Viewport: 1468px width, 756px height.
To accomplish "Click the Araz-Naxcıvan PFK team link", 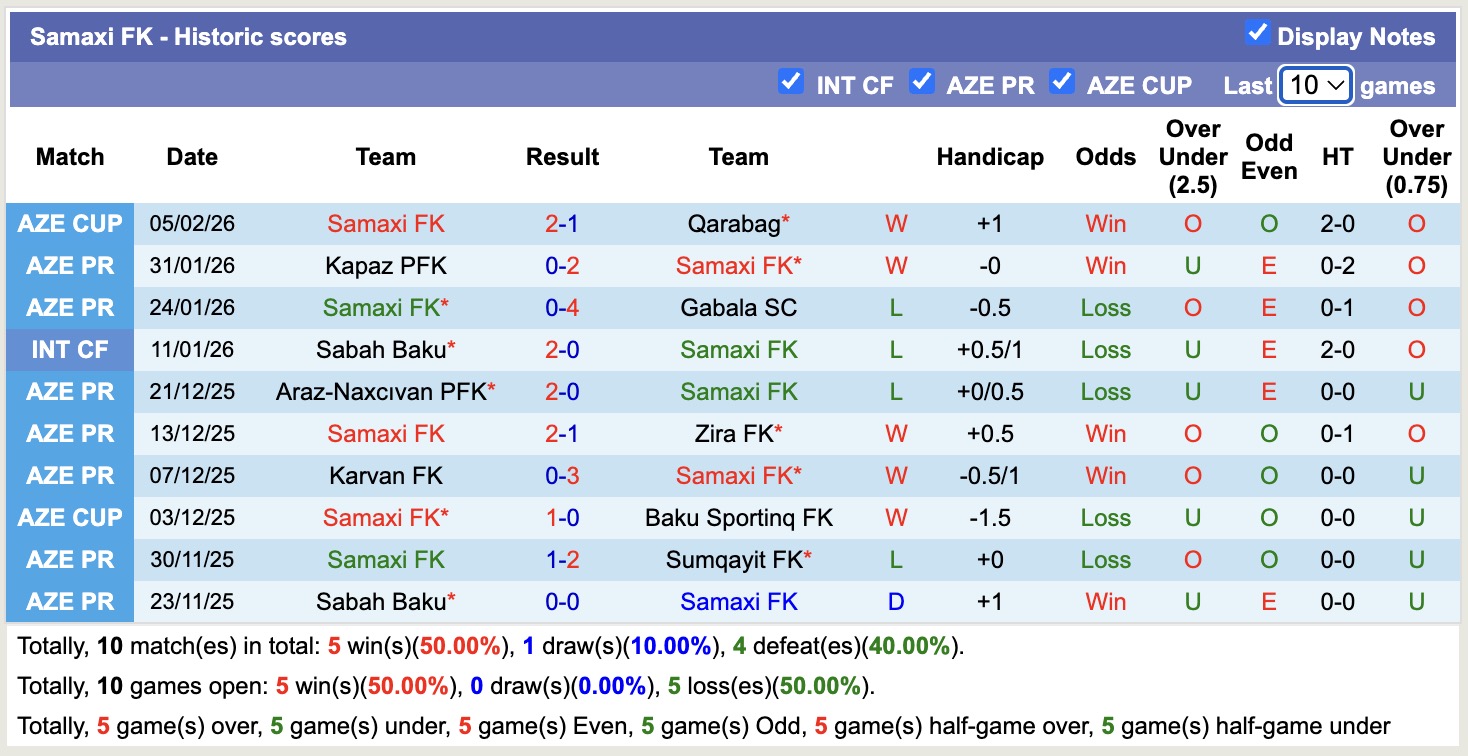I will click(380, 392).
